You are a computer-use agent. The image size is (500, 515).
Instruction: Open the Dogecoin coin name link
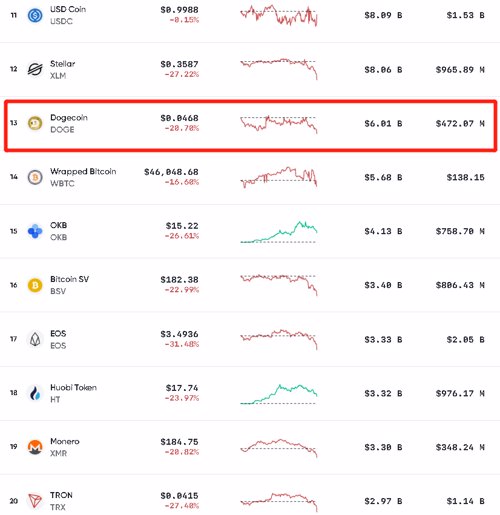tap(69, 118)
